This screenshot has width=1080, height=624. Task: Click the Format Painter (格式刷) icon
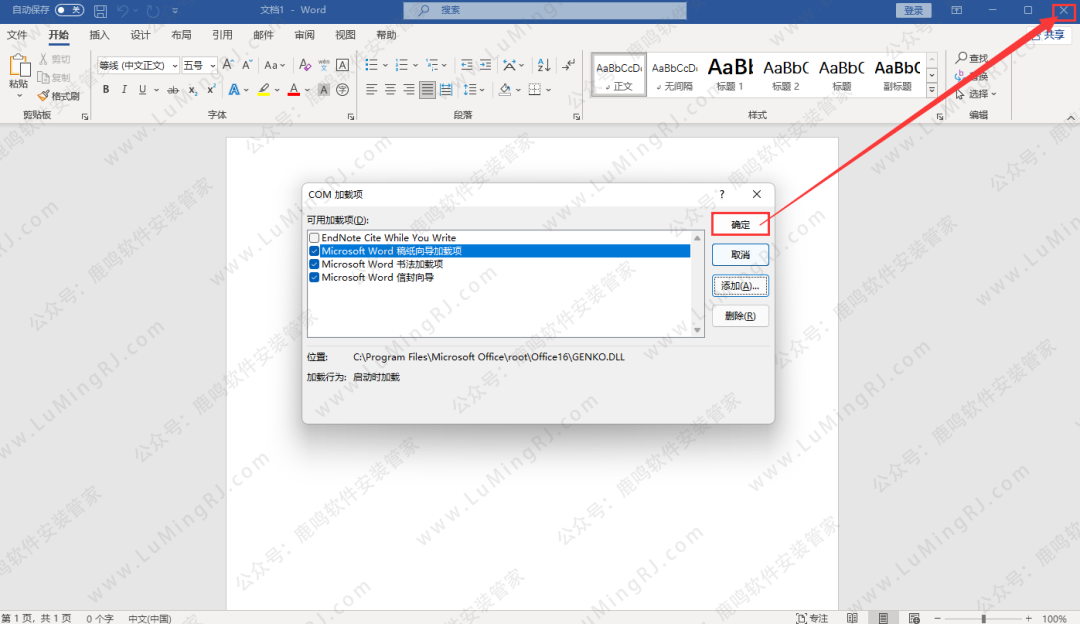tap(58, 96)
